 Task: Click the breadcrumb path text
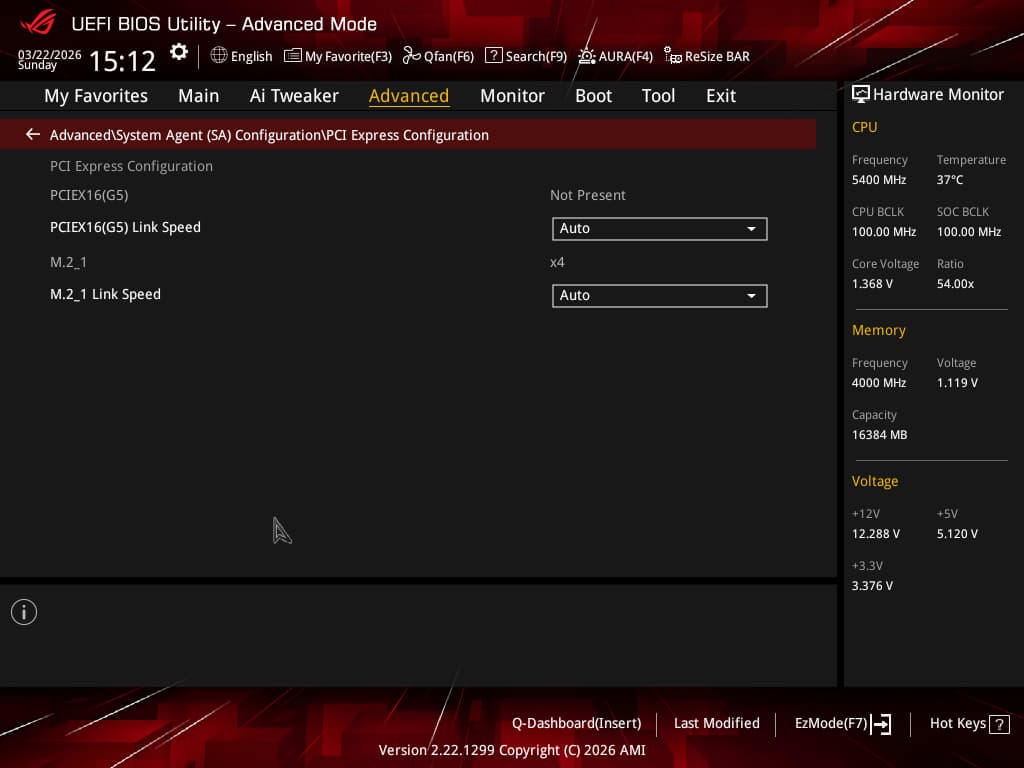click(x=269, y=135)
